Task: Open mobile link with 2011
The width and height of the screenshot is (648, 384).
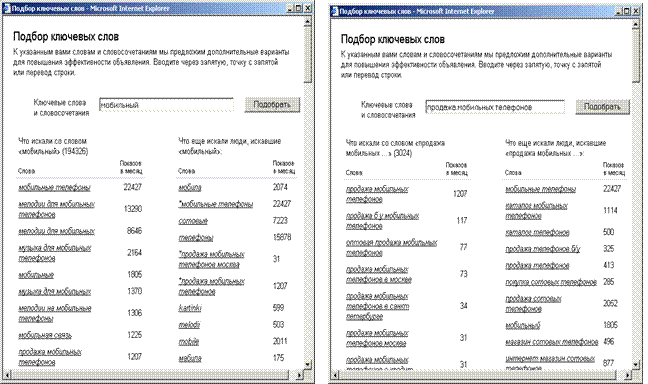Action: tap(188, 341)
